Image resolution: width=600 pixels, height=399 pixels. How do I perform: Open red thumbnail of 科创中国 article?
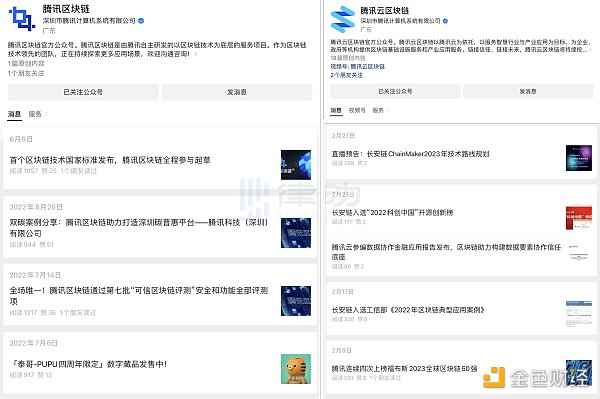579,218
